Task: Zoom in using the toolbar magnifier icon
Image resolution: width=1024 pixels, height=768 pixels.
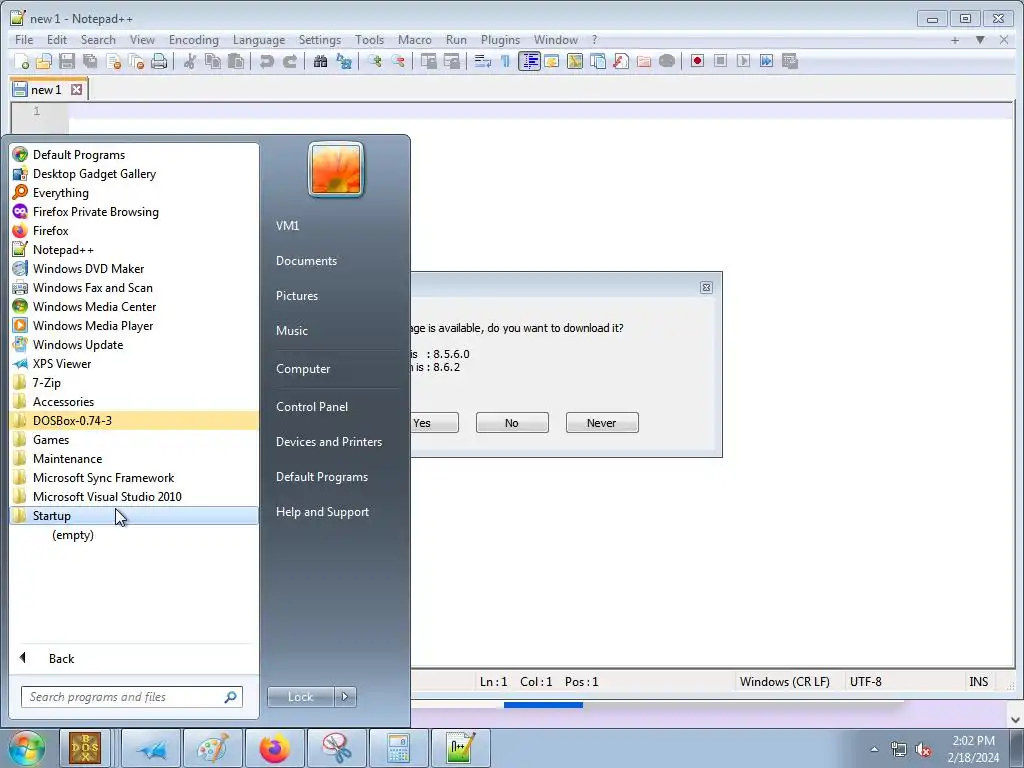Action: 374,61
